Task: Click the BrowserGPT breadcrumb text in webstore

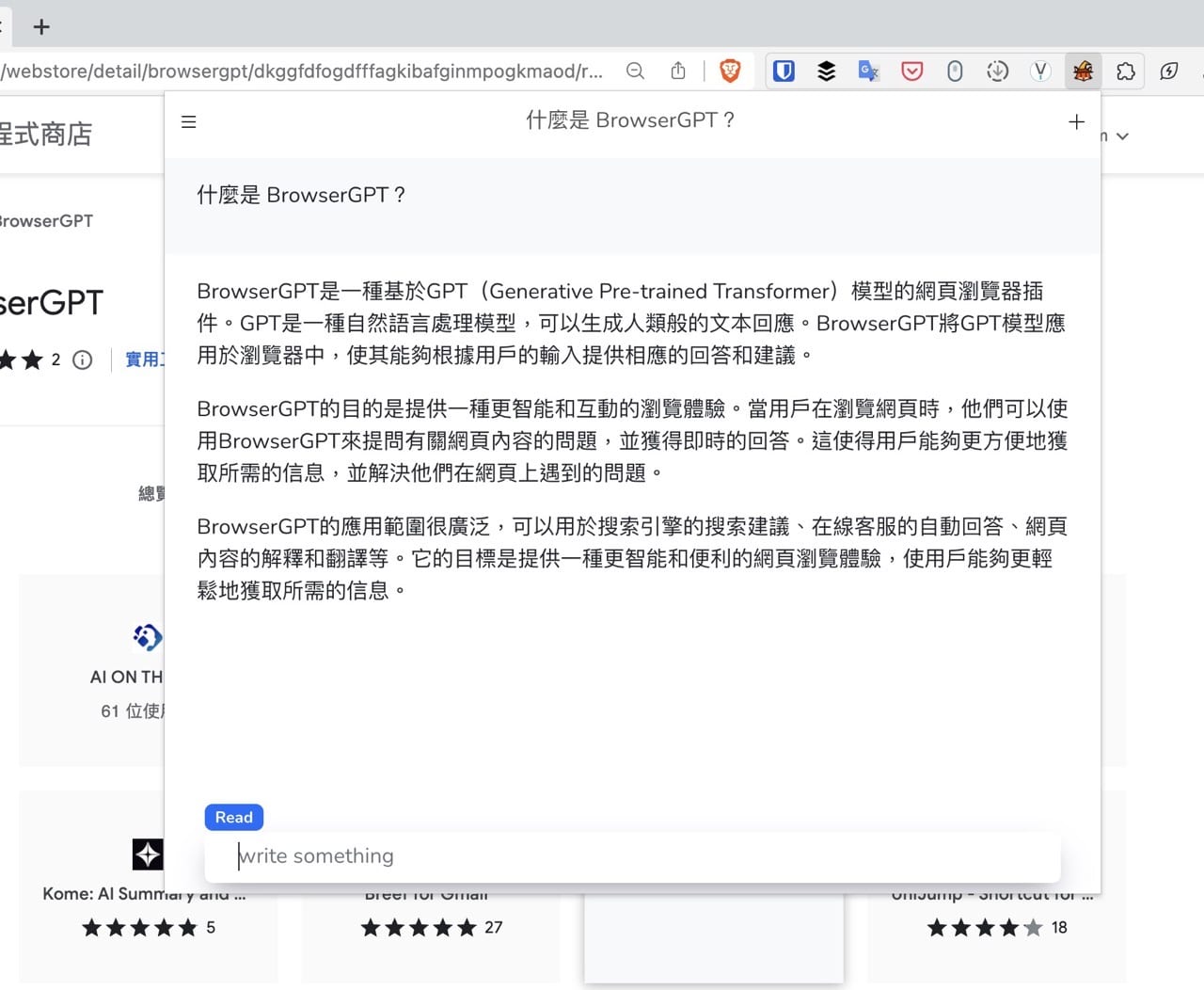Action: pyautogui.click(x=46, y=221)
